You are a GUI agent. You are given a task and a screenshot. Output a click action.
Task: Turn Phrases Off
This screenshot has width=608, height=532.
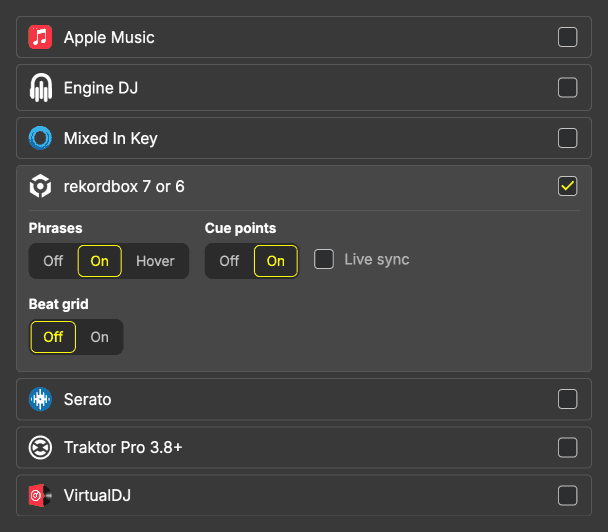coord(53,261)
